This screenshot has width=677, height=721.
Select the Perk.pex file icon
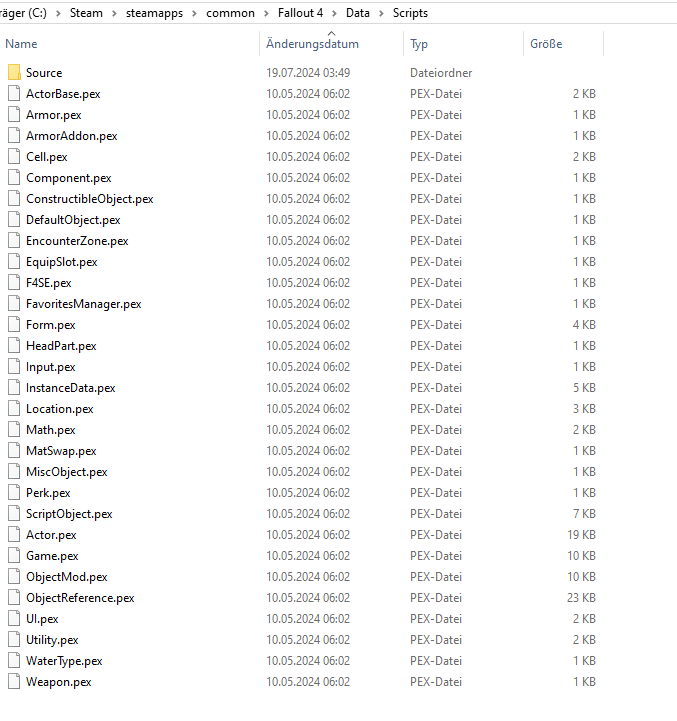[14, 493]
